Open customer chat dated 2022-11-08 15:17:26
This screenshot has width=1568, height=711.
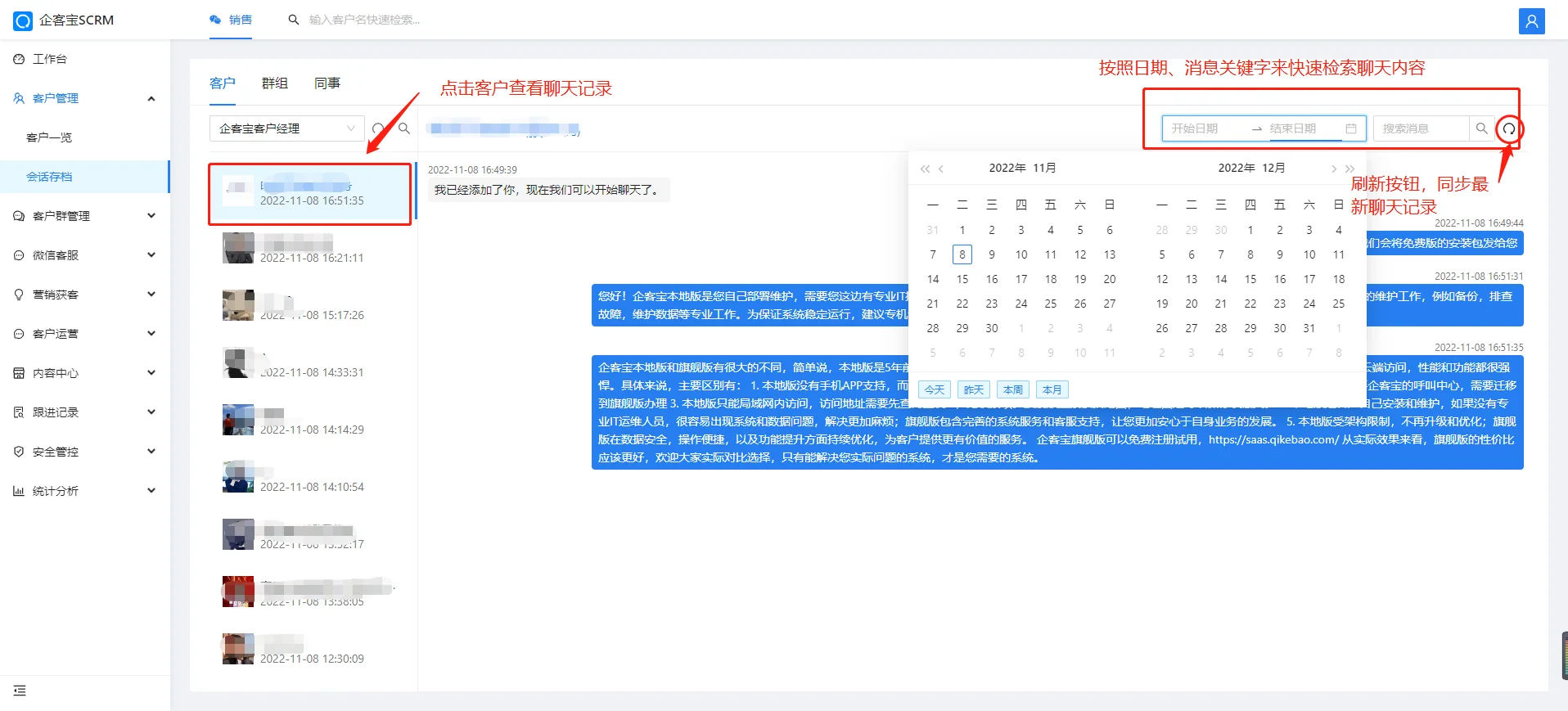point(311,305)
